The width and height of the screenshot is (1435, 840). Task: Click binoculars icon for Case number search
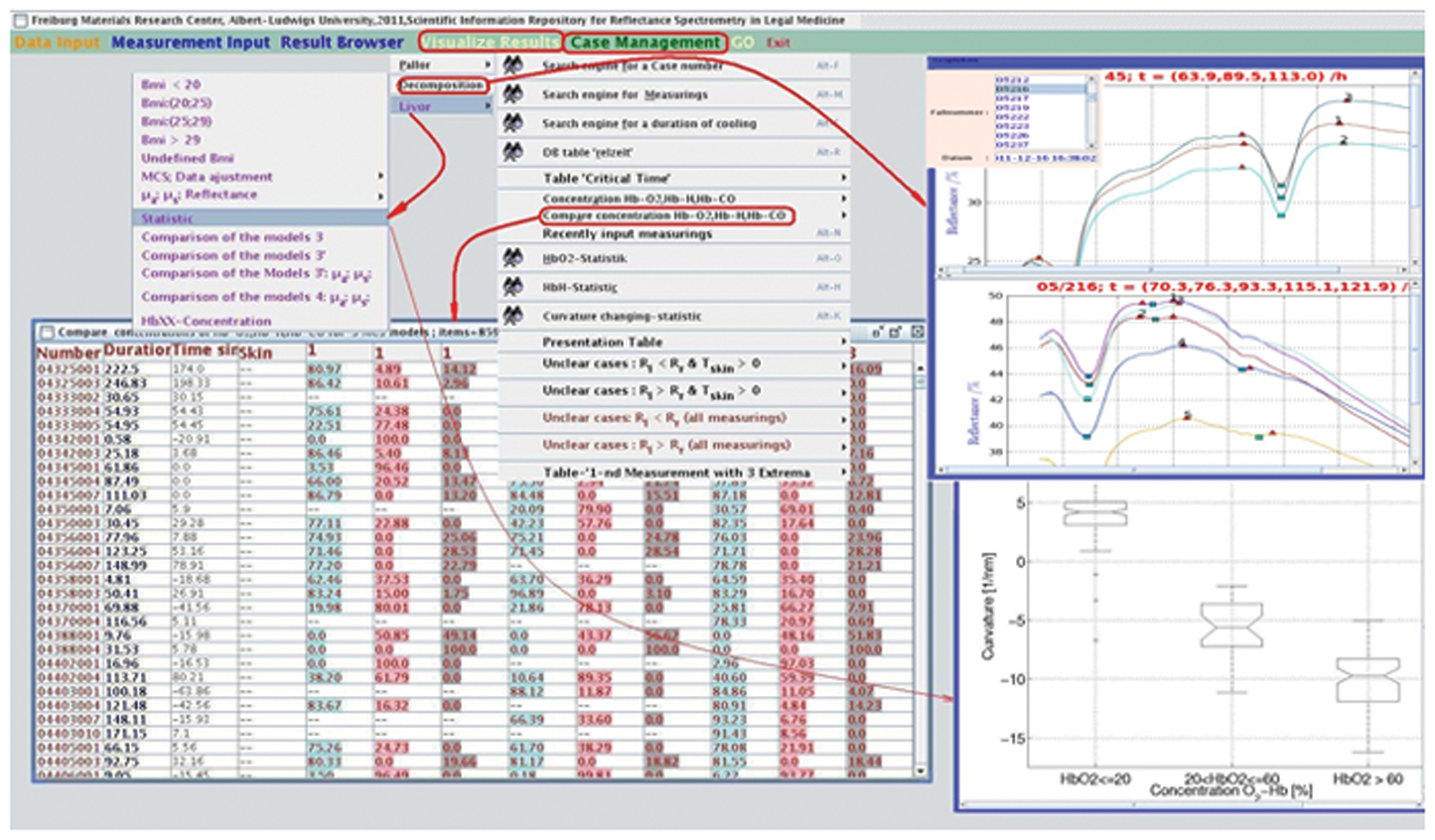pos(512,65)
